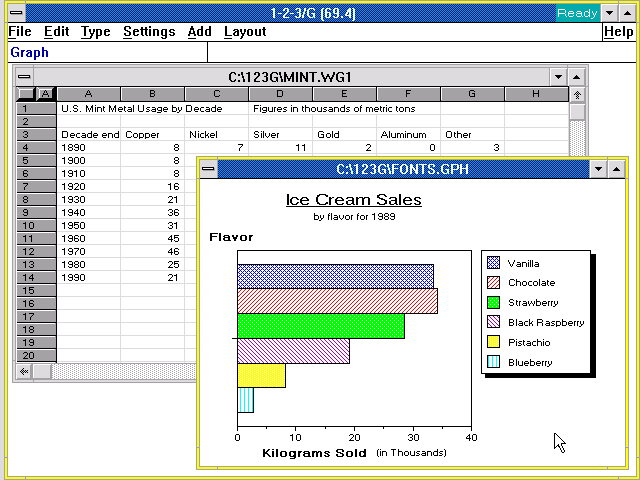Select the yellow Pistachio bar in chart
This screenshot has width=640, height=480.
262,376
